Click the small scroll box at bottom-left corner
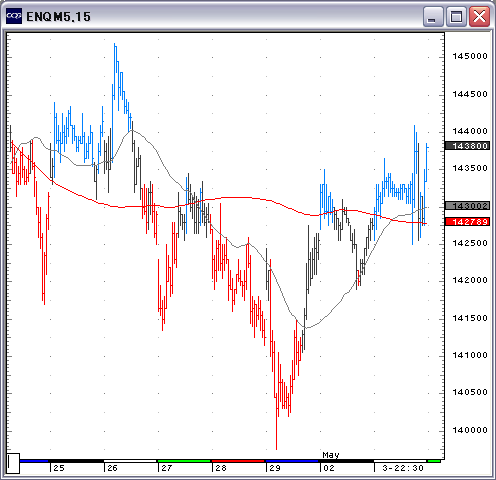This screenshot has width=496, height=480. click(x=13, y=463)
